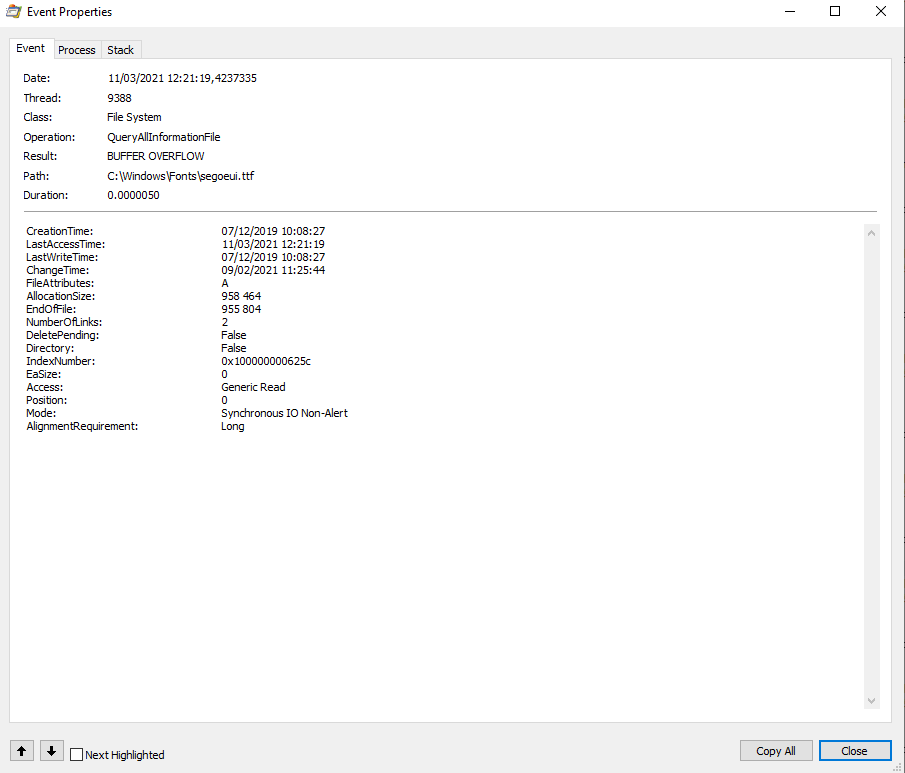Select the EndOfFile value 955 804
Viewport: 905px width, 773px height.
pyautogui.click(x=241, y=309)
